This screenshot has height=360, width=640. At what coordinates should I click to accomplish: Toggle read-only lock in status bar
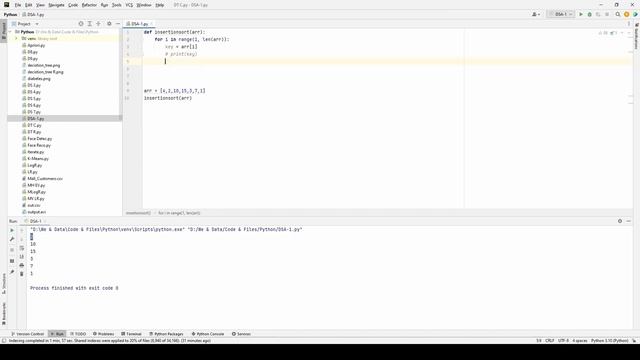click(x=634, y=340)
